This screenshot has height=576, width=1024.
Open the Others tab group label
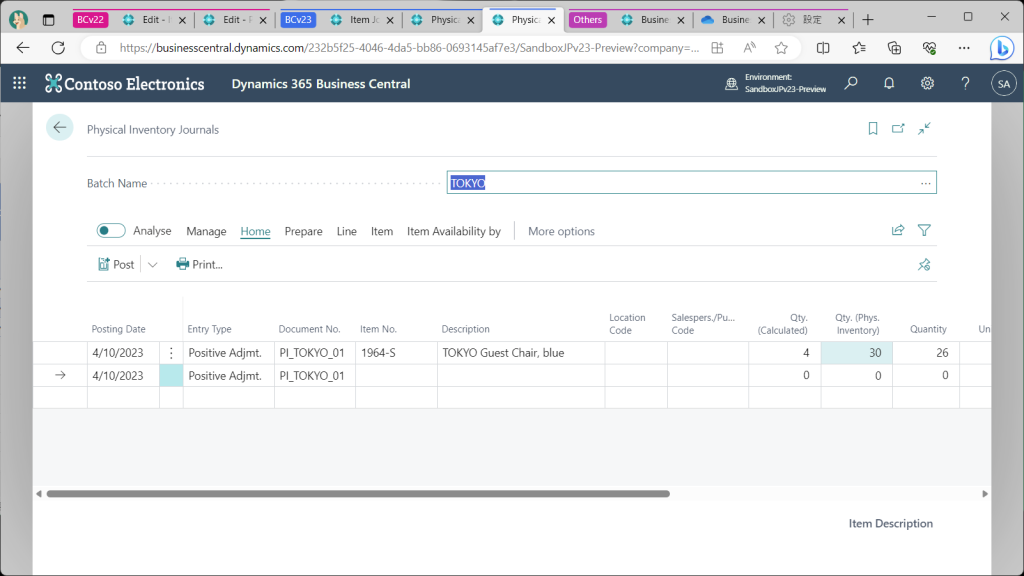[x=587, y=20]
